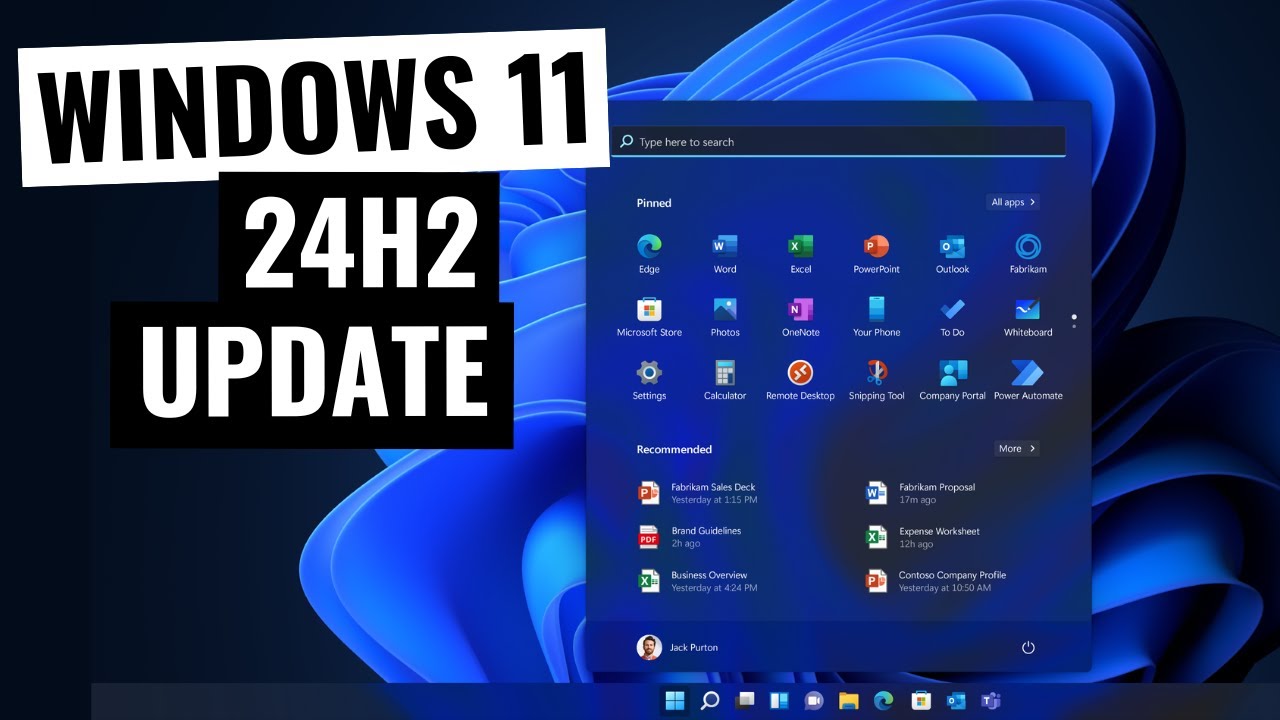Launch Word from pinned apps

tap(725, 253)
